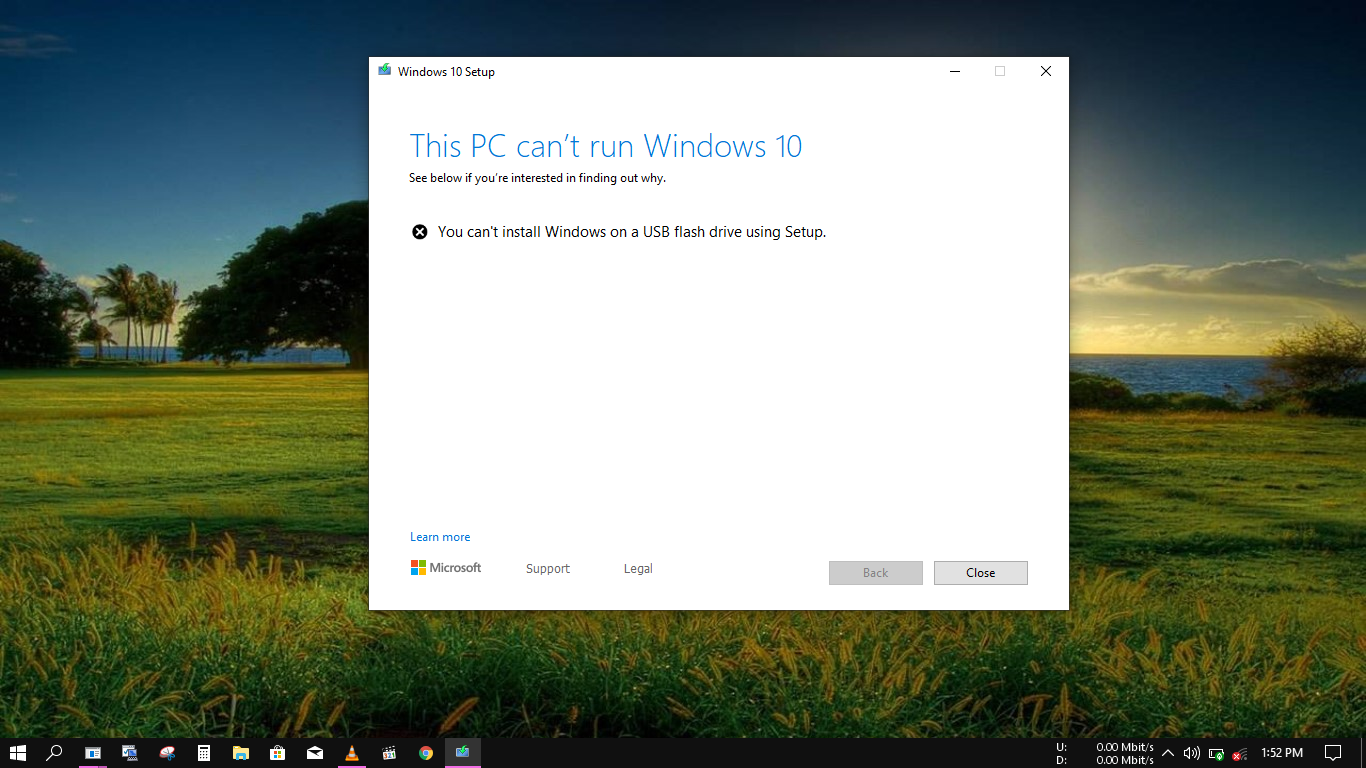Click the "This PC can't run Windows 10" heading

coord(606,146)
